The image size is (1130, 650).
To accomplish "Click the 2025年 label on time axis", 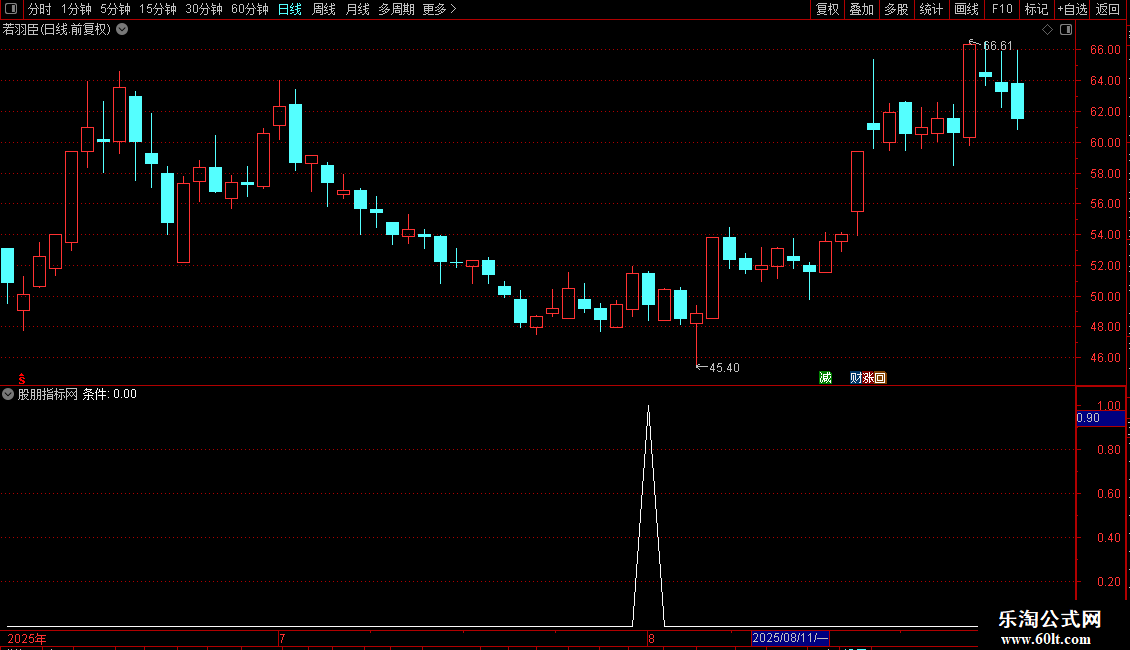I will click(27, 638).
